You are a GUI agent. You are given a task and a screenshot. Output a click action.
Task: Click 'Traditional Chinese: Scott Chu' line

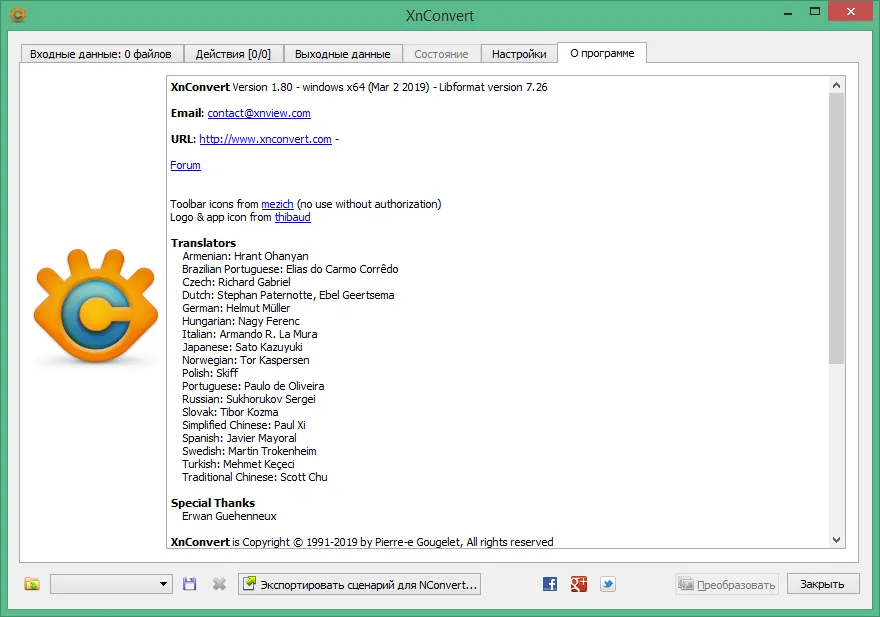[255, 477]
